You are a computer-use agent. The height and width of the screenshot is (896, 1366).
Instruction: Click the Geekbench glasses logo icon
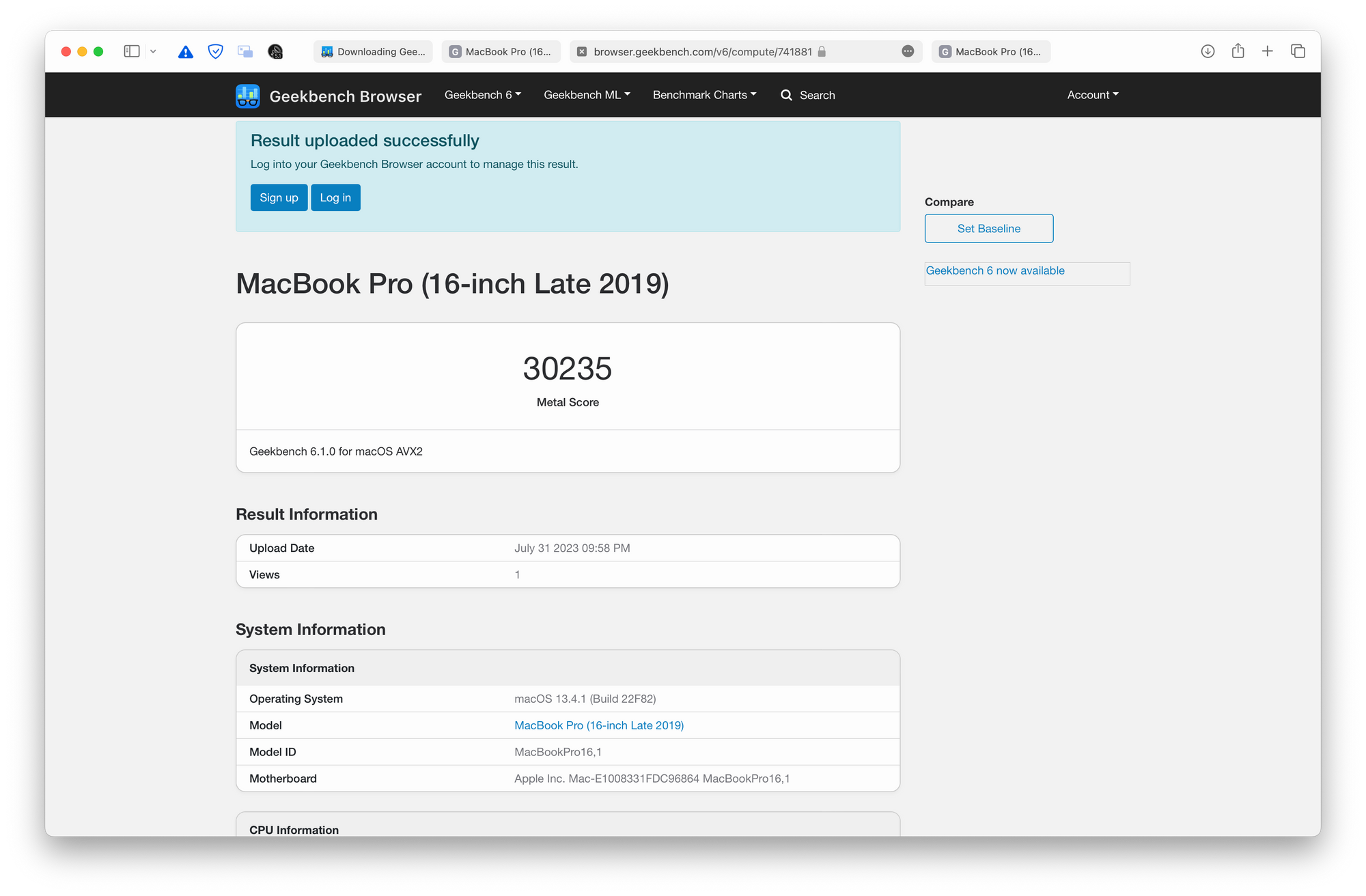pyautogui.click(x=248, y=96)
